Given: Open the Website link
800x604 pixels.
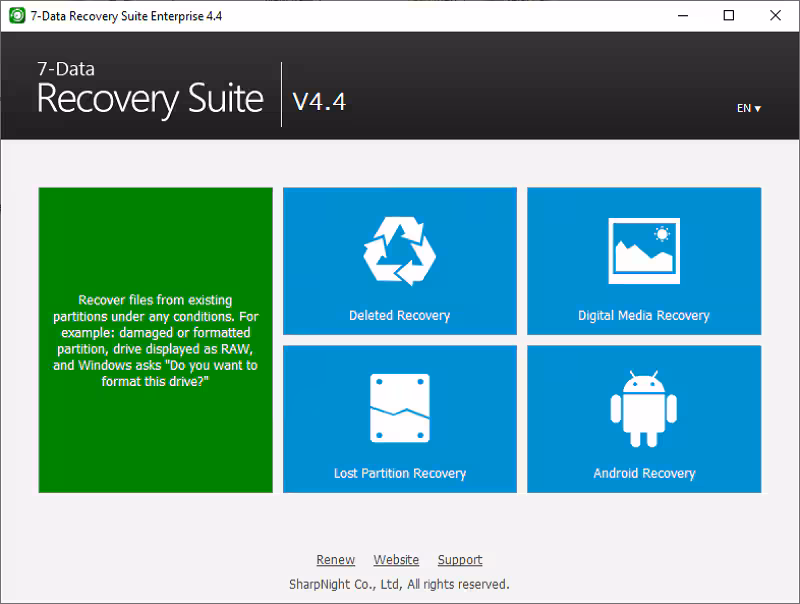Looking at the screenshot, I should (396, 560).
